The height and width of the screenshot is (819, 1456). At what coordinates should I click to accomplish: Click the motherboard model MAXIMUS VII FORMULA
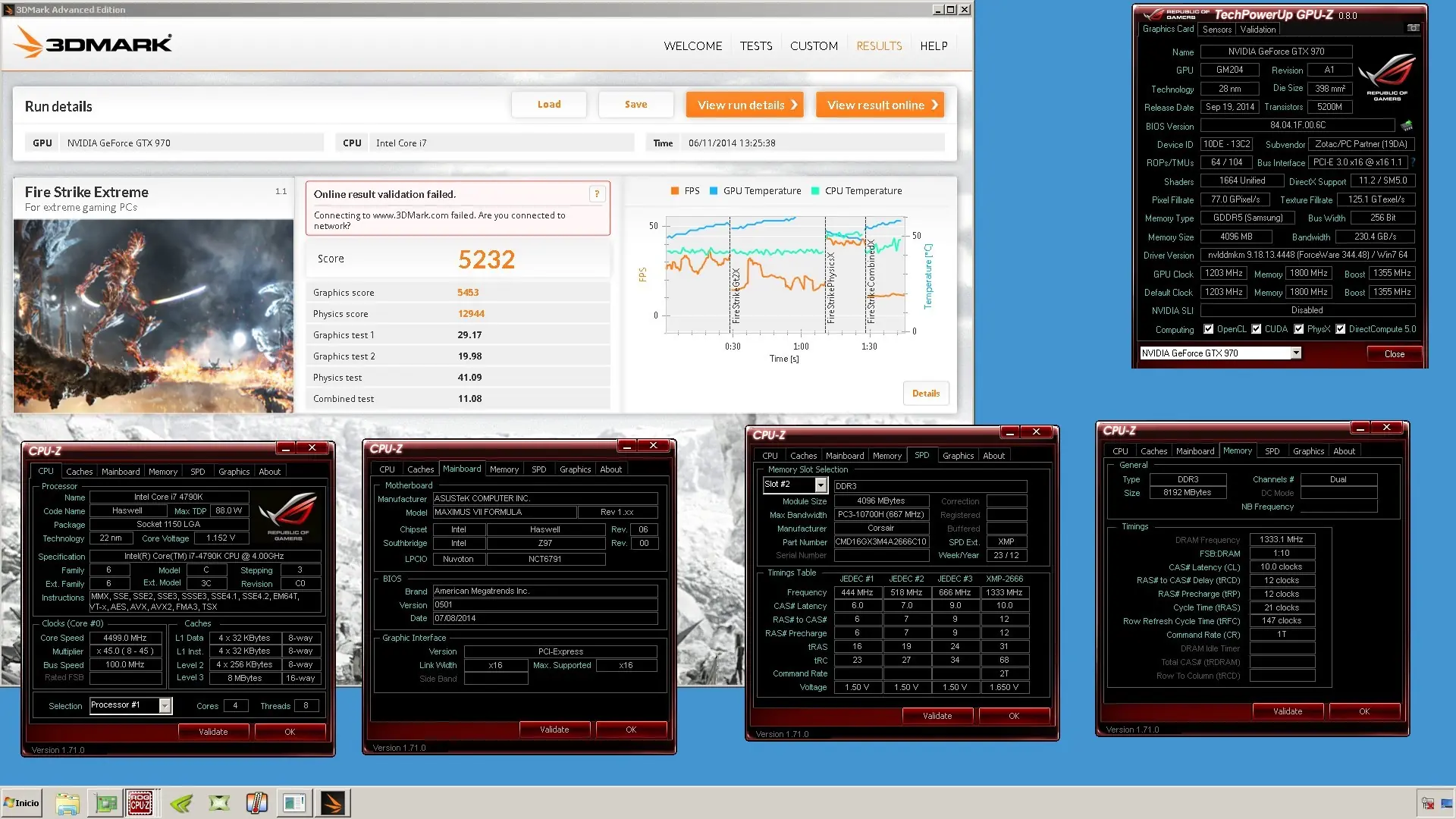click(504, 512)
